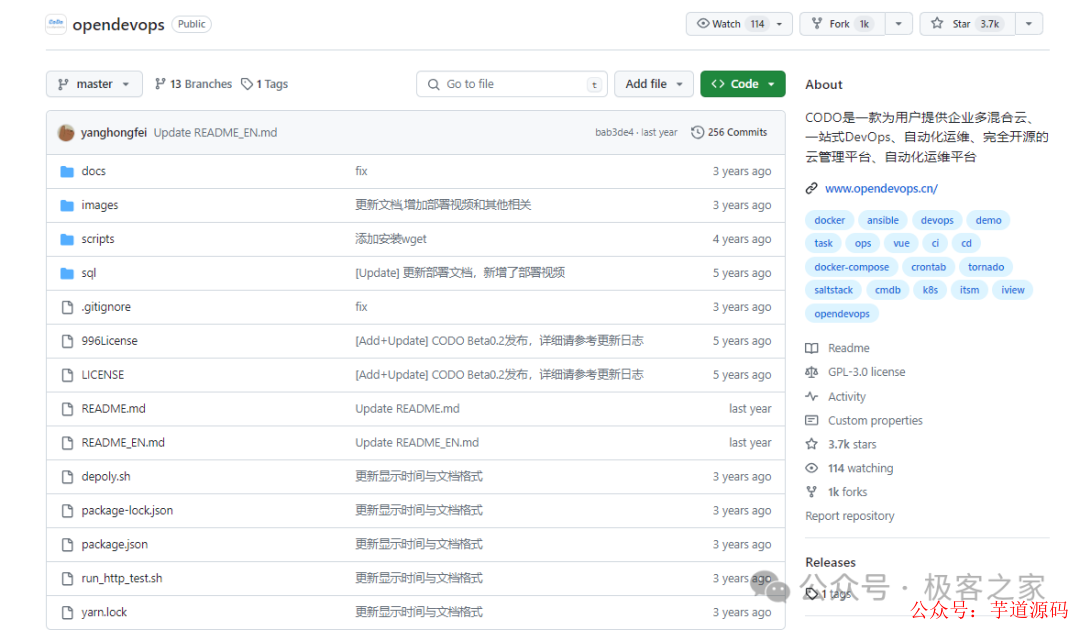Select the itsm topic tag
Viewport: 1080px width, 630px height.
[x=969, y=291]
